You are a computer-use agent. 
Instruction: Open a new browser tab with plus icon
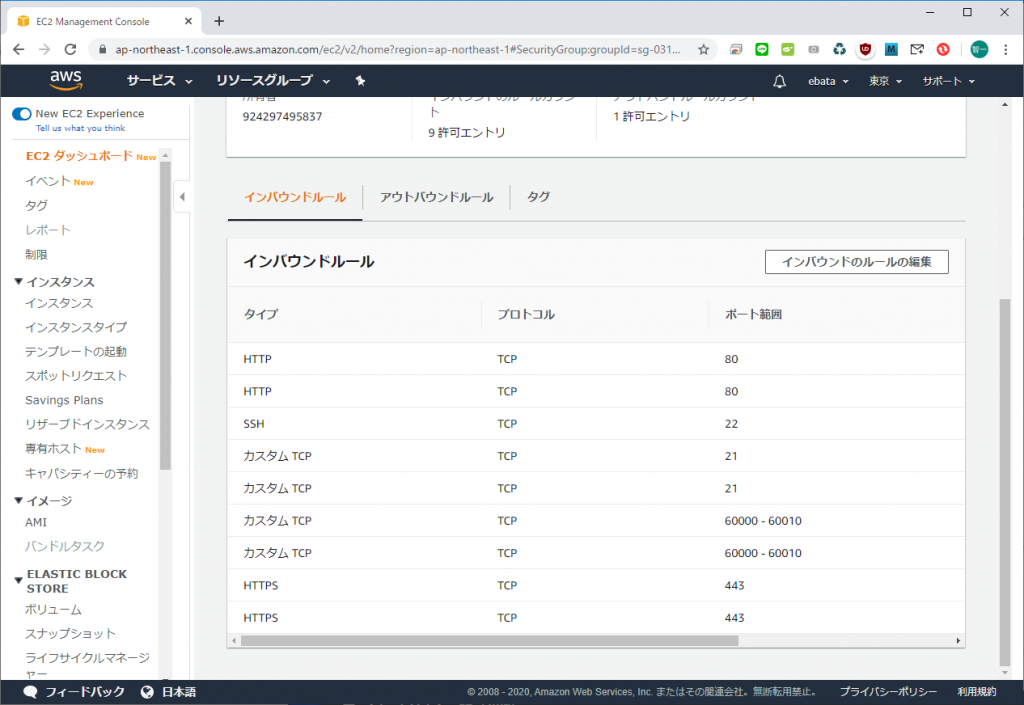219,21
